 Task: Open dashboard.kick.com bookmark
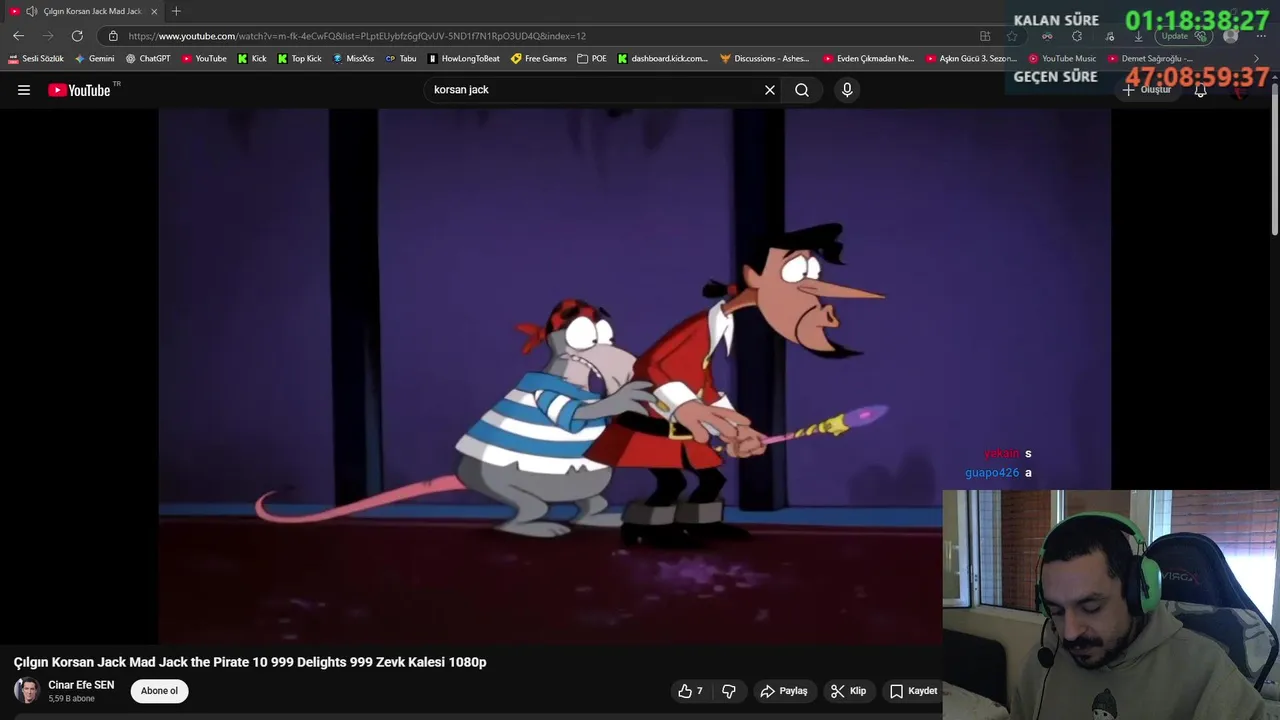pyautogui.click(x=663, y=58)
